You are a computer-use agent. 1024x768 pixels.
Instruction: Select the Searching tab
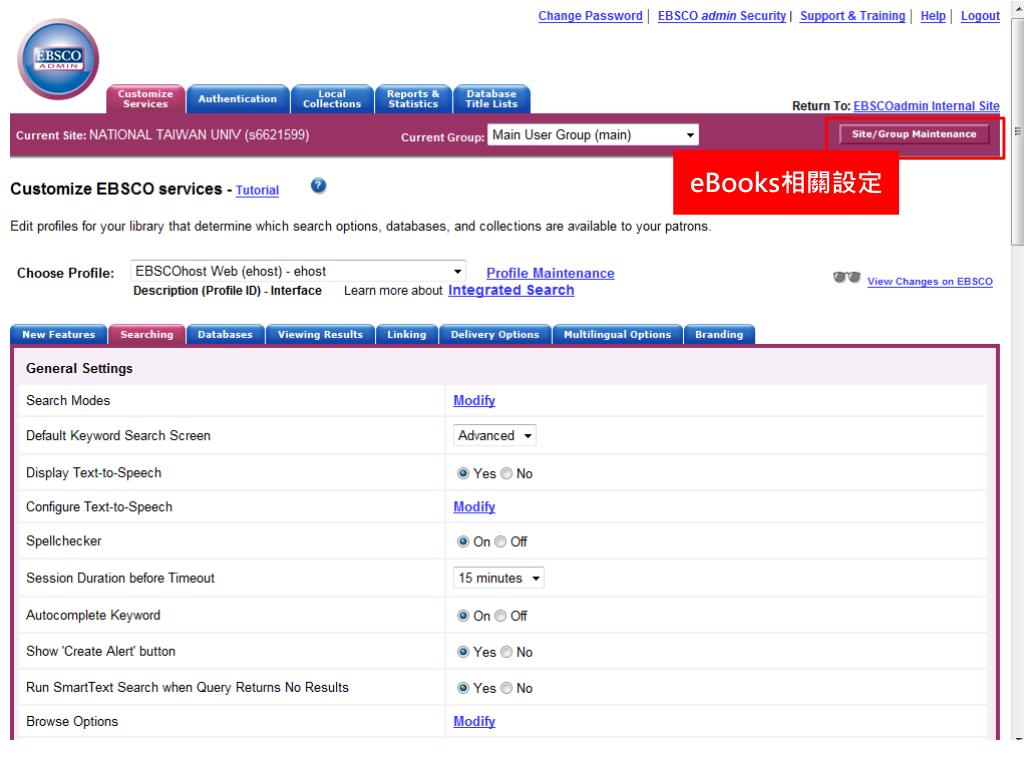(x=146, y=334)
